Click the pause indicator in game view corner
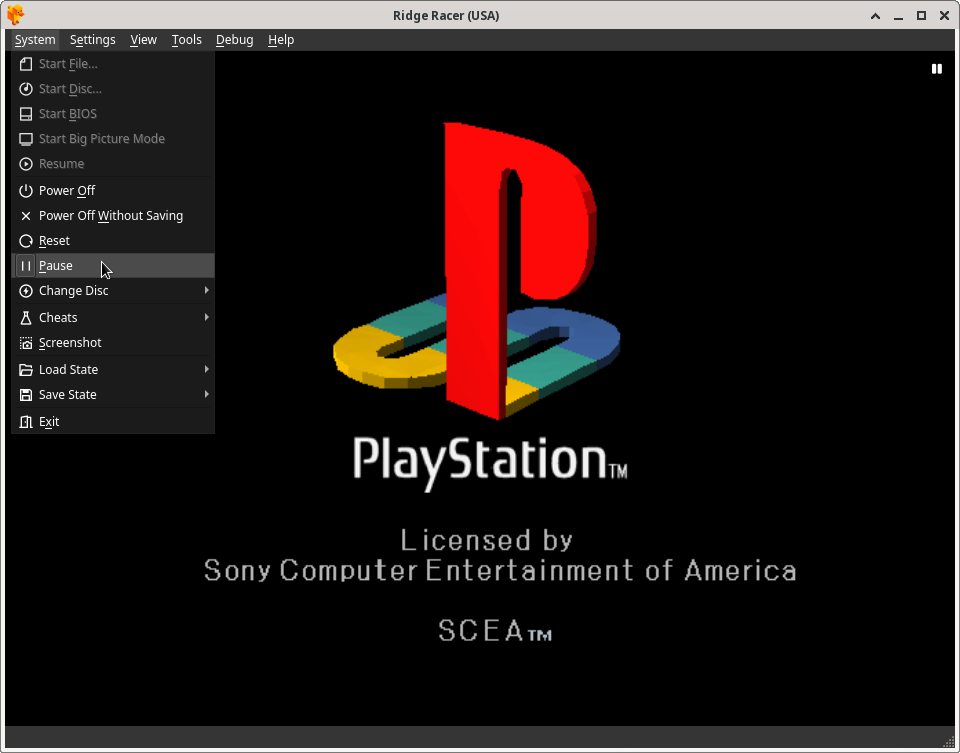Screen dimensions: 960x753 [x=937, y=69]
